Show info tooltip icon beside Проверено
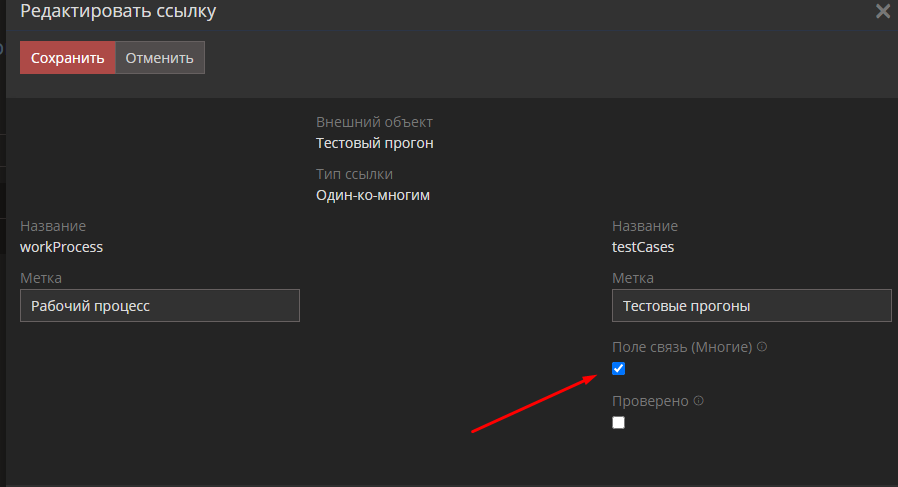This screenshot has width=898, height=487. pos(699,401)
